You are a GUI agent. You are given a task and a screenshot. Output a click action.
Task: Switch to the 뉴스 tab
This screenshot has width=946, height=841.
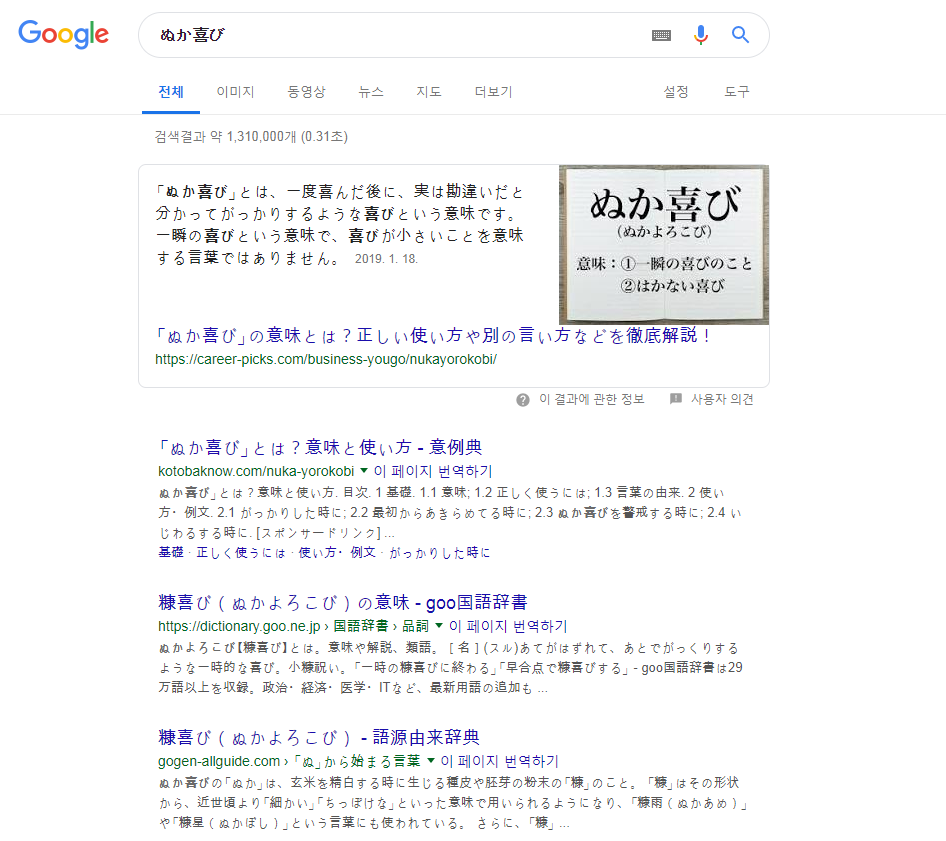[x=370, y=92]
